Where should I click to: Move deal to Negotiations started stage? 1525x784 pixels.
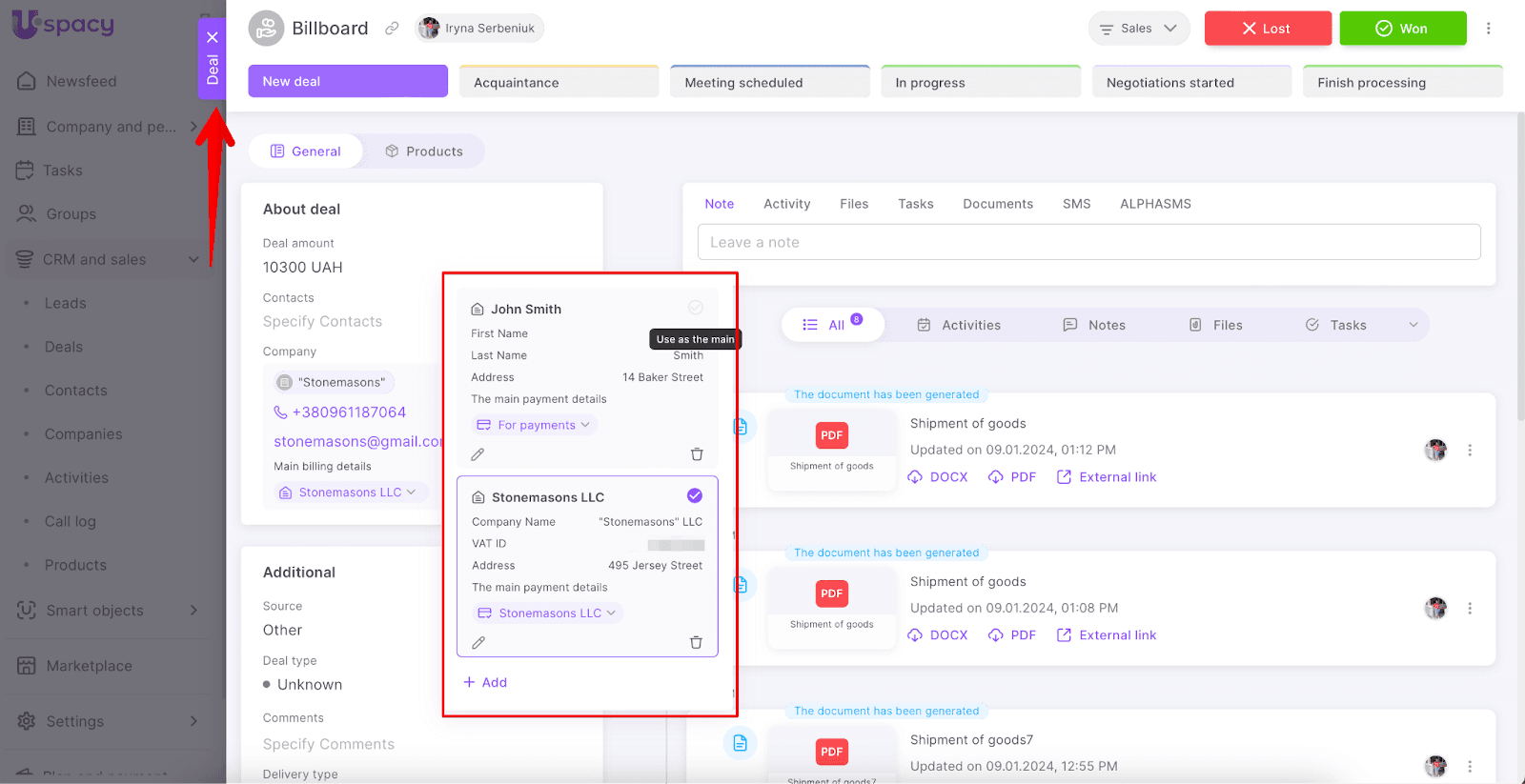click(1190, 83)
